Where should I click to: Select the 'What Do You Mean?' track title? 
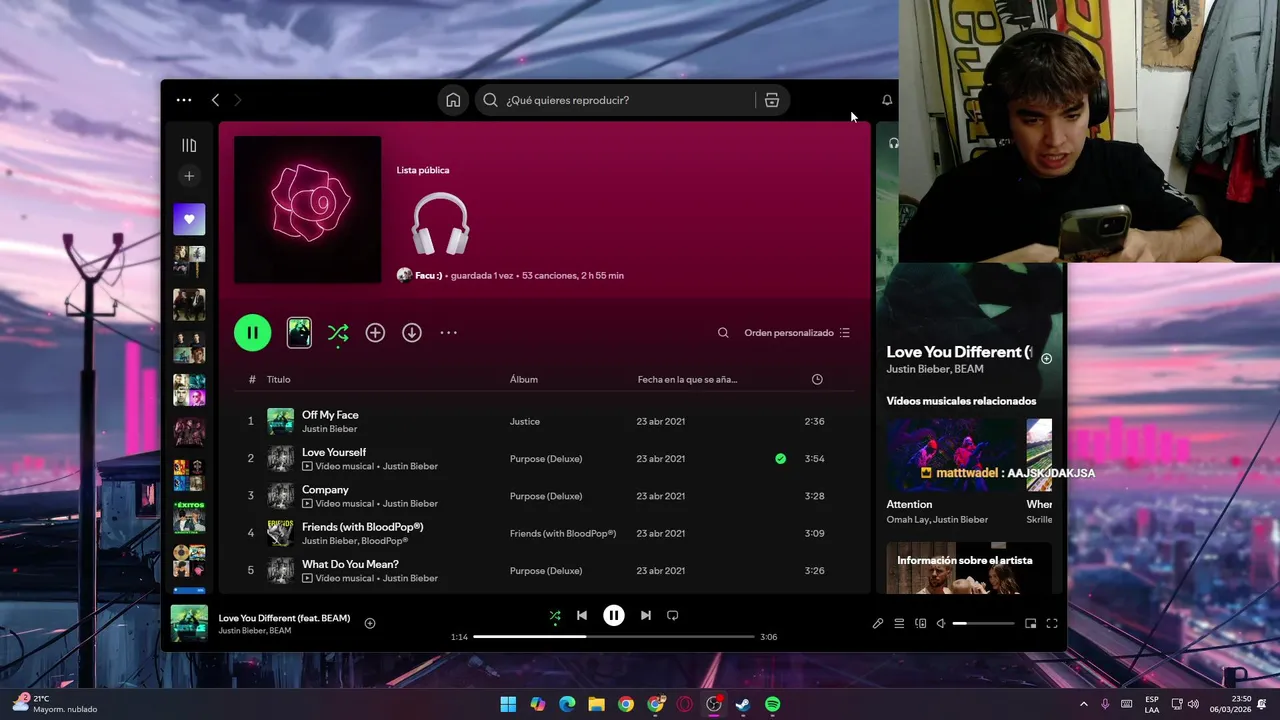[x=350, y=564]
